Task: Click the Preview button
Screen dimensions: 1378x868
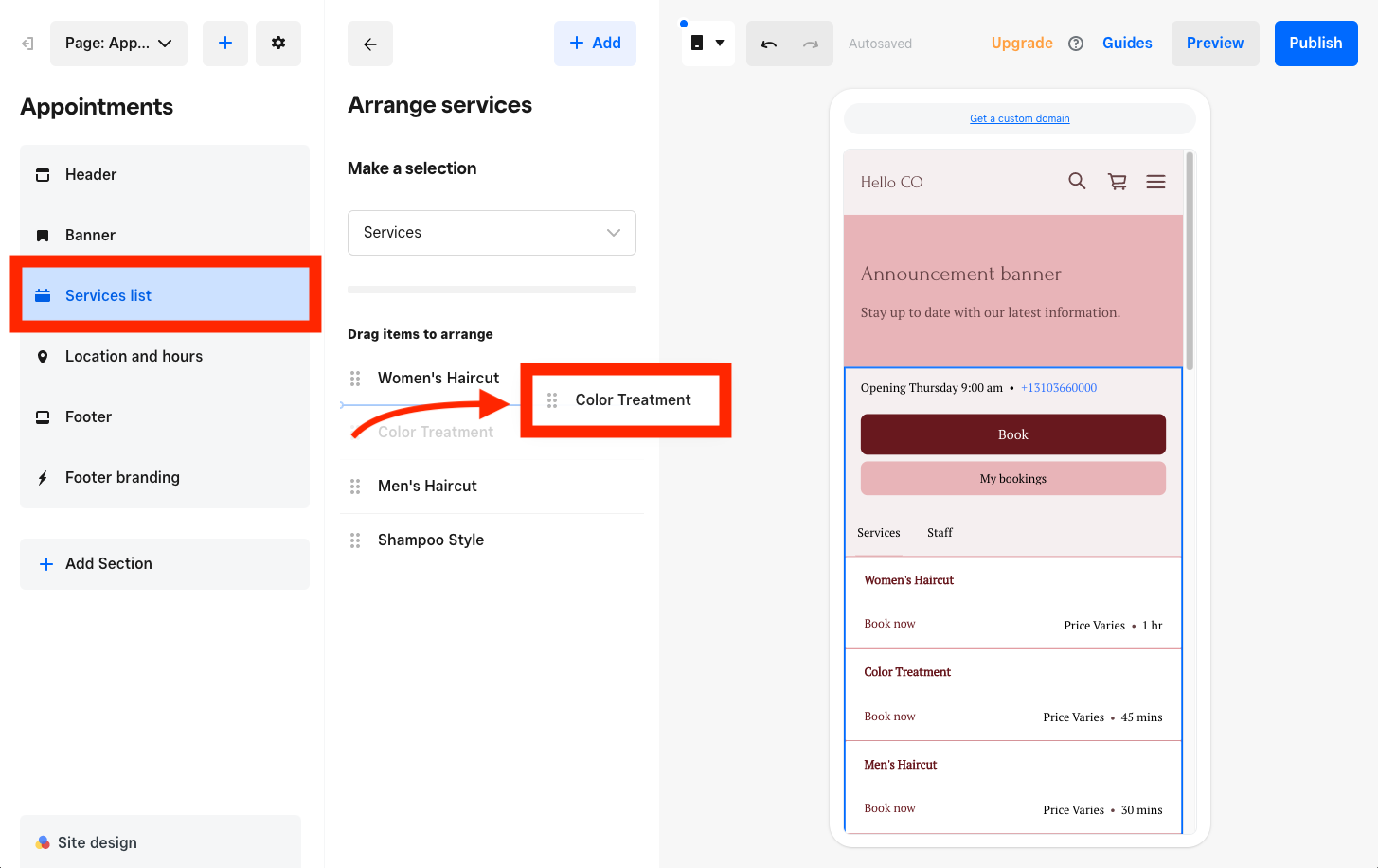Action: 1215,44
